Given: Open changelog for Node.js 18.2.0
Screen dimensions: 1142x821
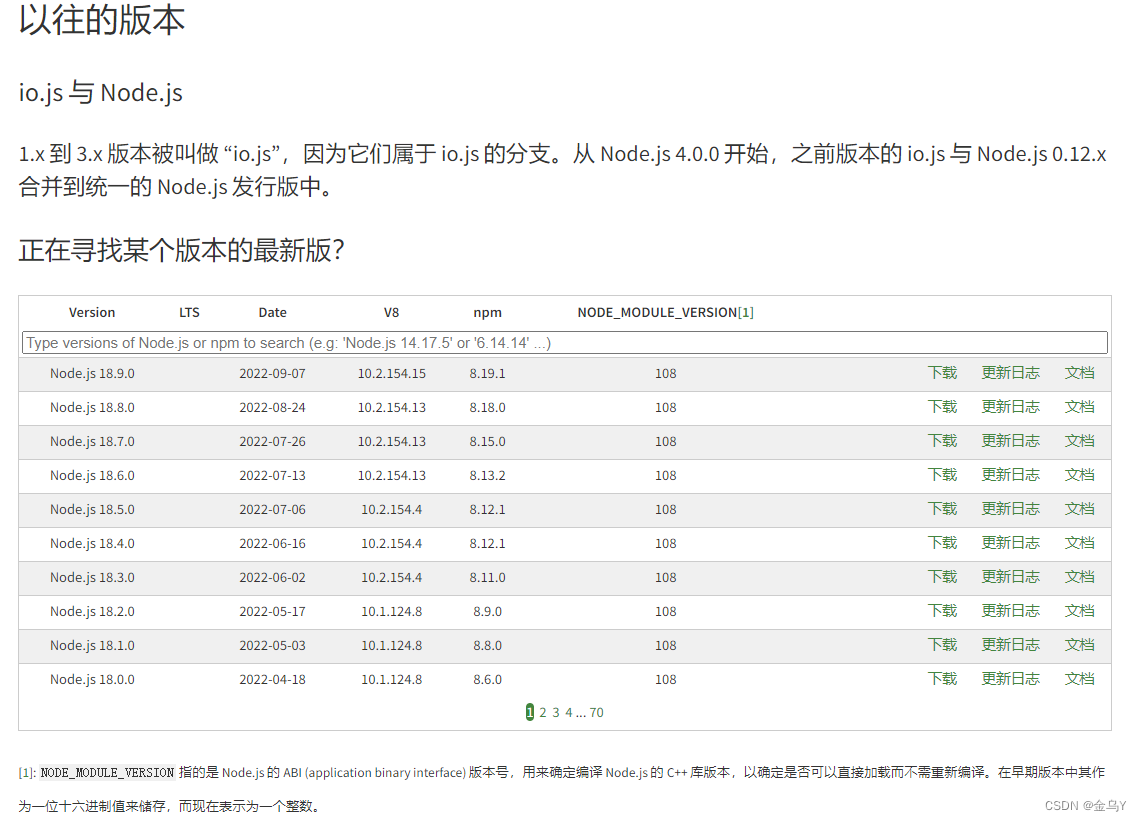Looking at the screenshot, I should click(1010, 611).
